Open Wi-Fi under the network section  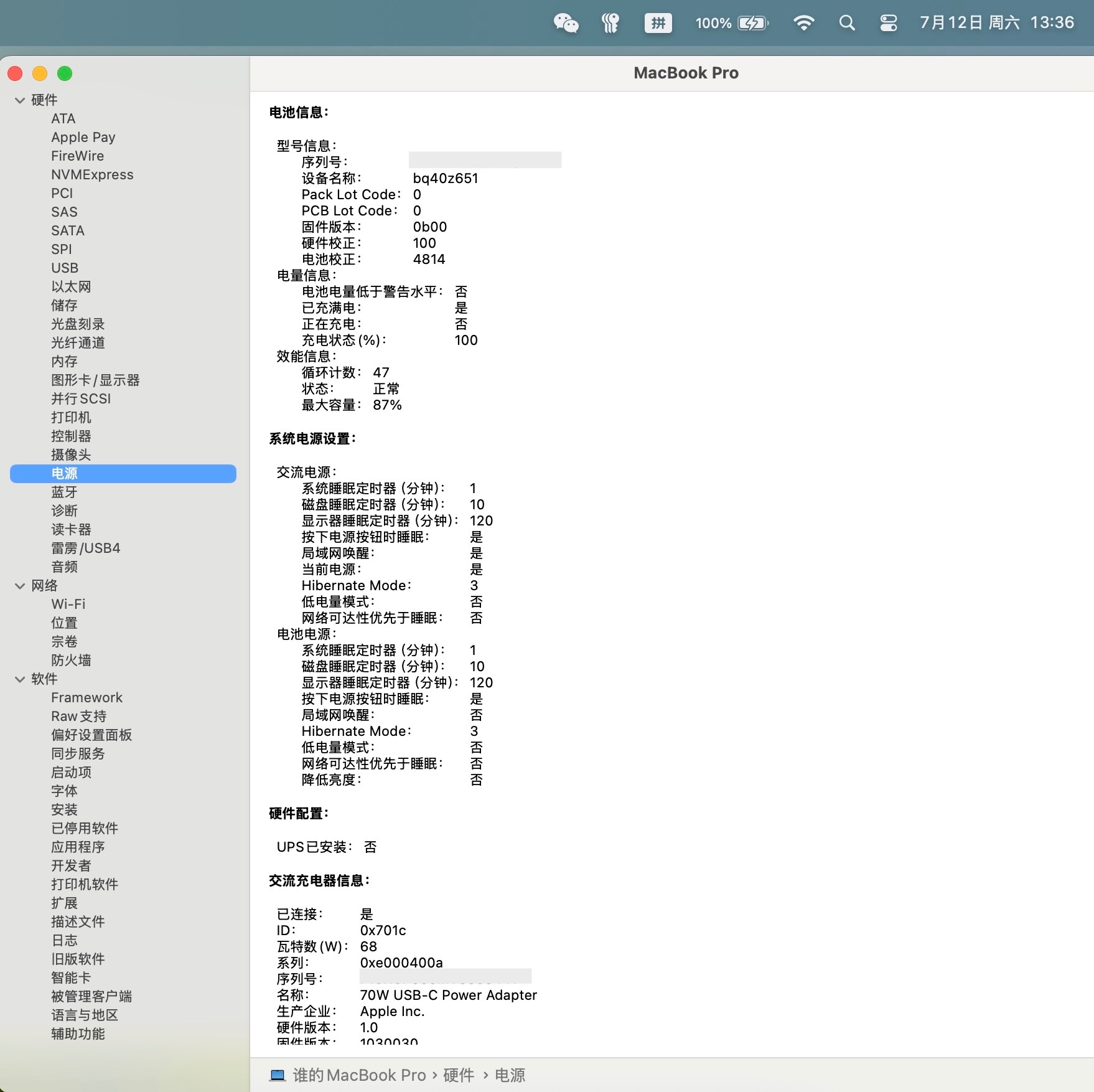tap(68, 604)
